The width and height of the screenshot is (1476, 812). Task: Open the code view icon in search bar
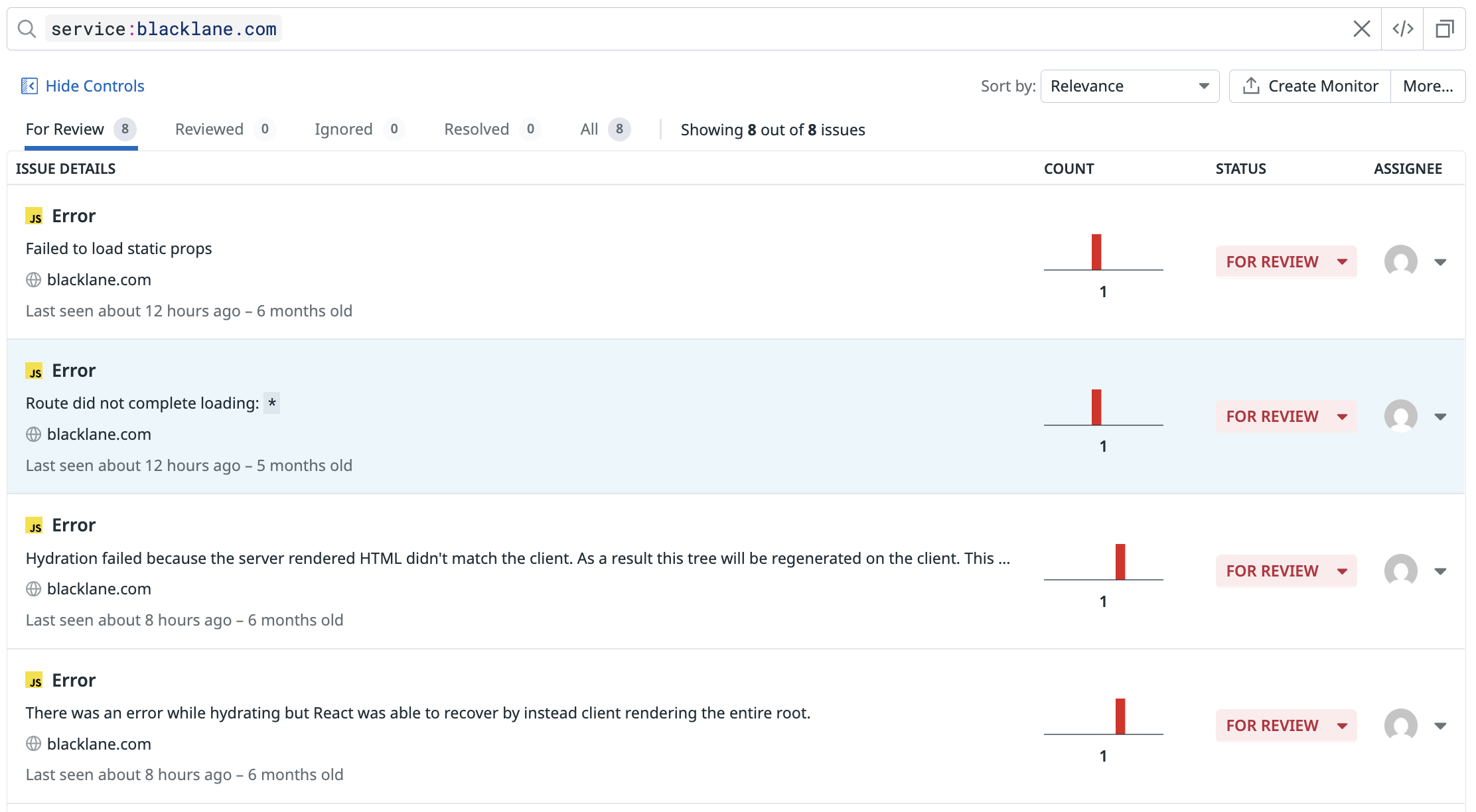tap(1402, 29)
